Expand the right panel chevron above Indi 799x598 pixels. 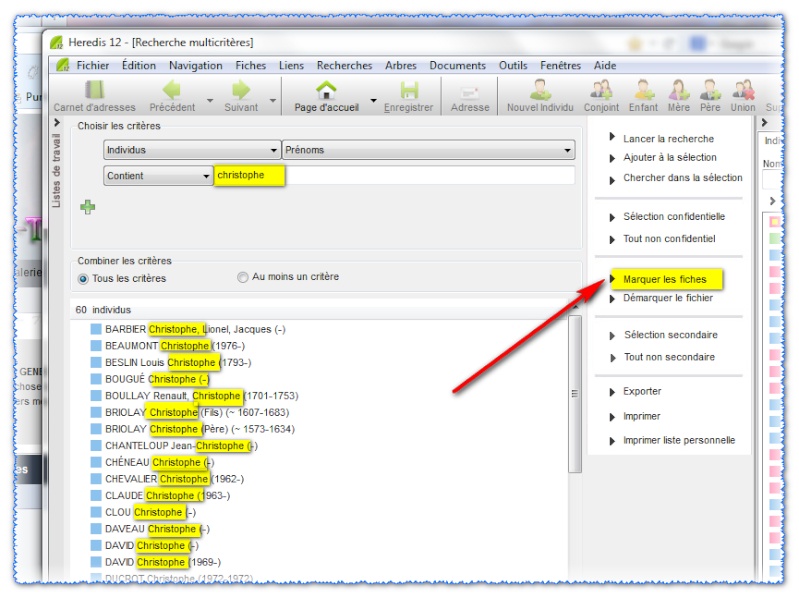pos(764,122)
